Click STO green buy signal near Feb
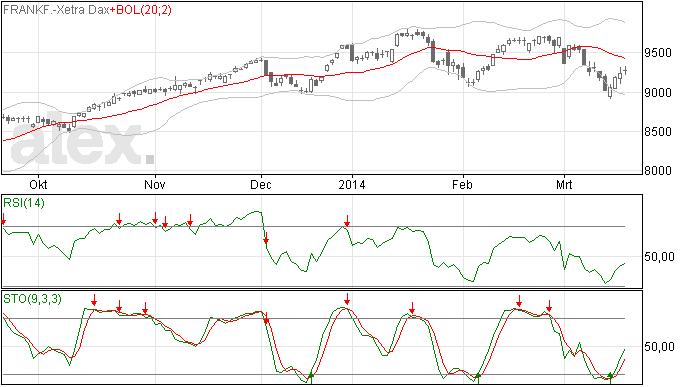The height and width of the screenshot is (387, 690). pos(478,378)
